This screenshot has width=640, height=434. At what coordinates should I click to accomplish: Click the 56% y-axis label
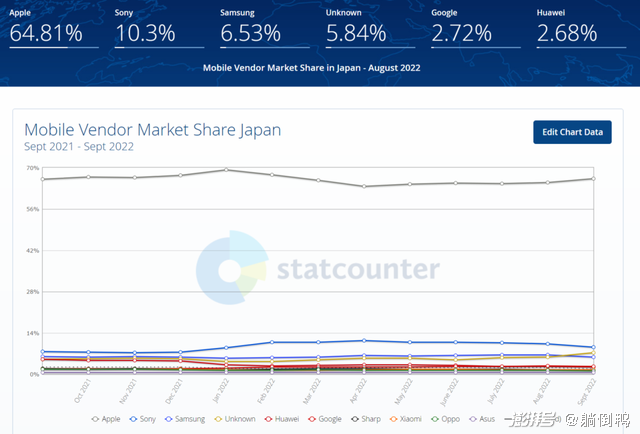tap(33, 209)
